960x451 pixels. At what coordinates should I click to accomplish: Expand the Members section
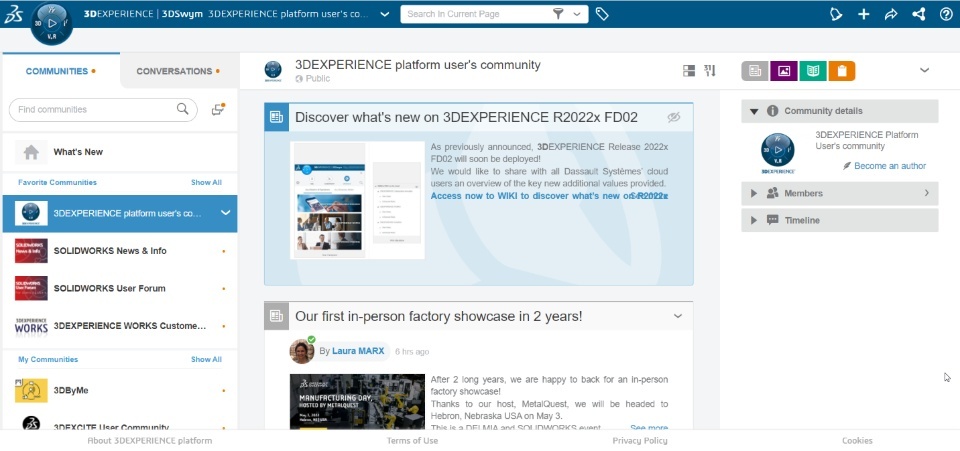tap(754, 193)
